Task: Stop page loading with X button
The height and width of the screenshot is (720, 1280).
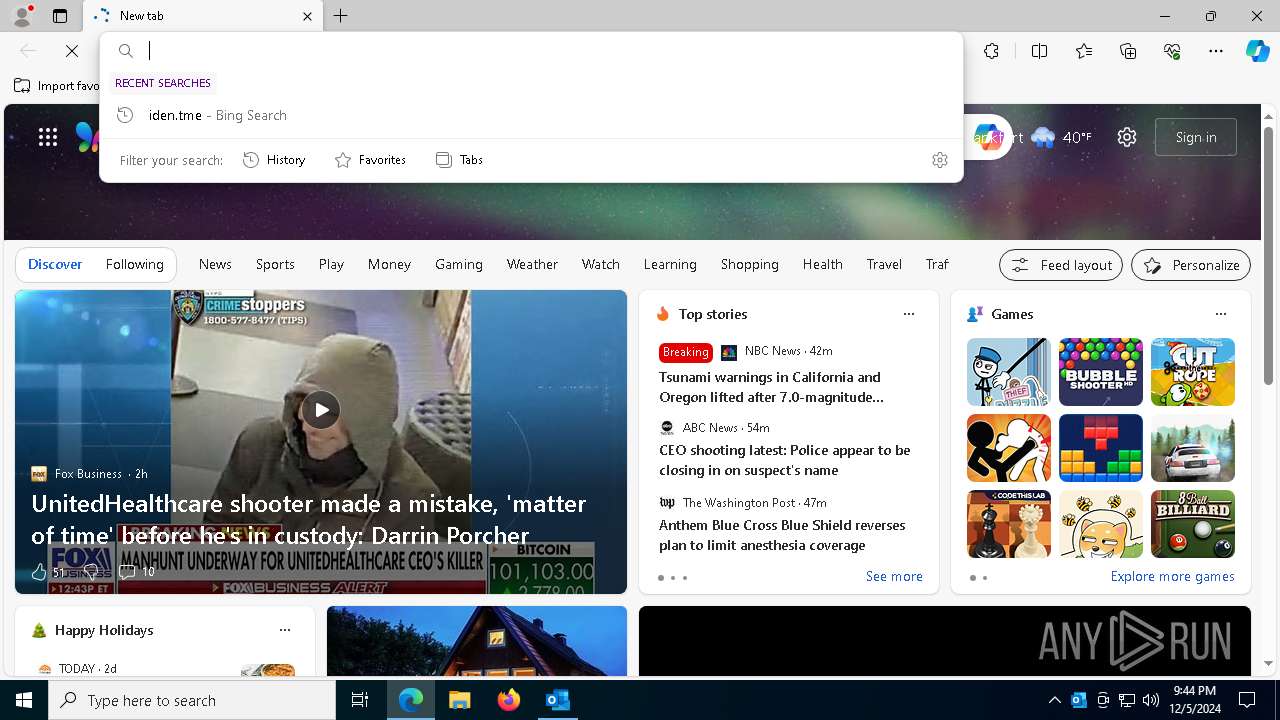Action: (72, 51)
